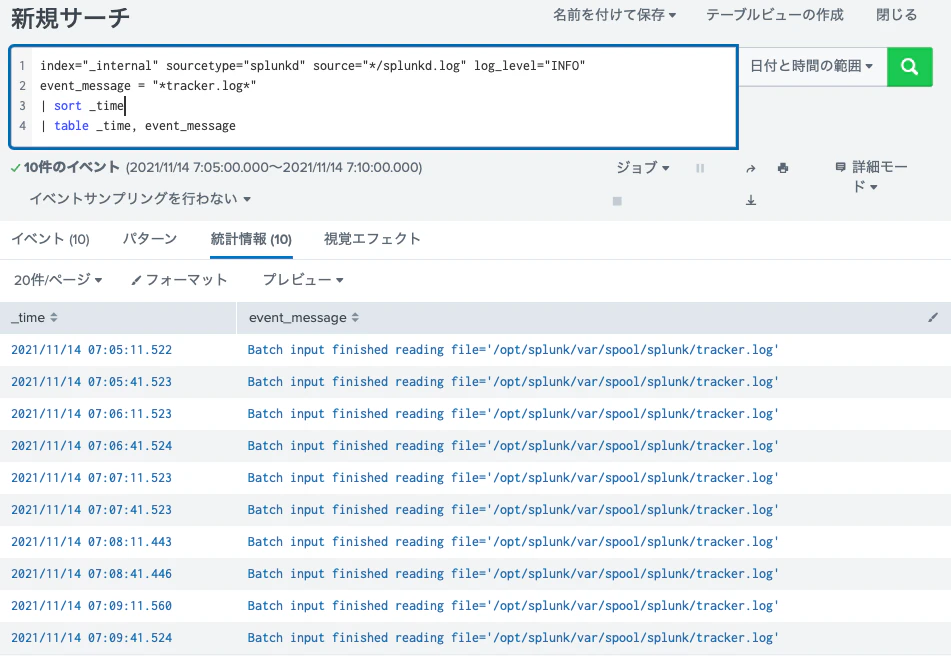The image size is (951, 666).
Task: Select timestamp 2021/11/14 07:09:41.524
Action: (x=92, y=638)
